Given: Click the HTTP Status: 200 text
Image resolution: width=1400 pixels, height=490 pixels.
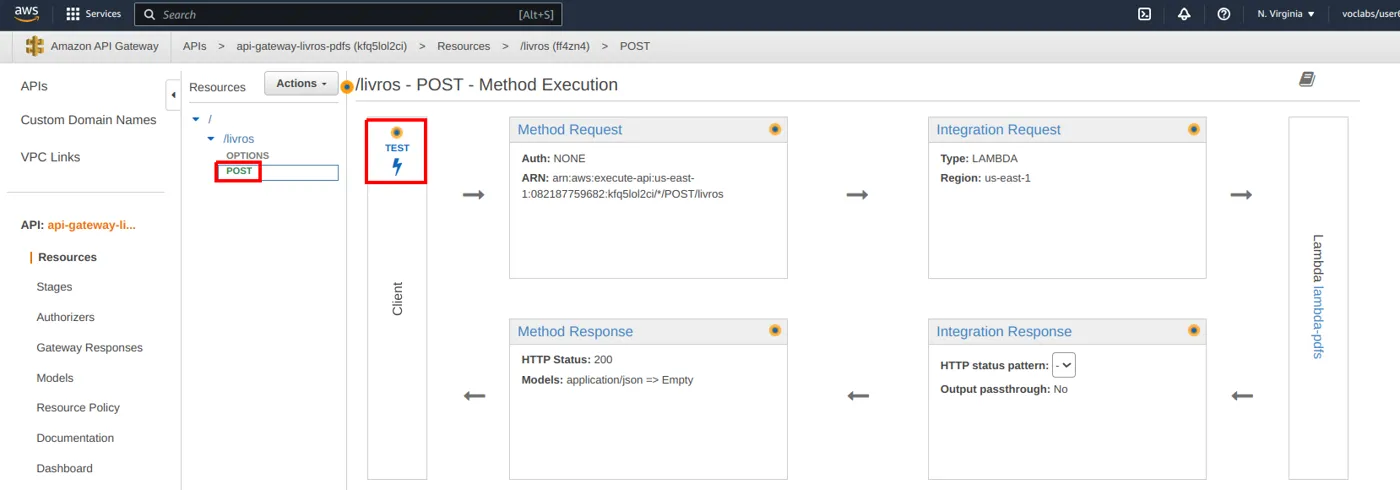Looking at the screenshot, I should tap(566, 360).
